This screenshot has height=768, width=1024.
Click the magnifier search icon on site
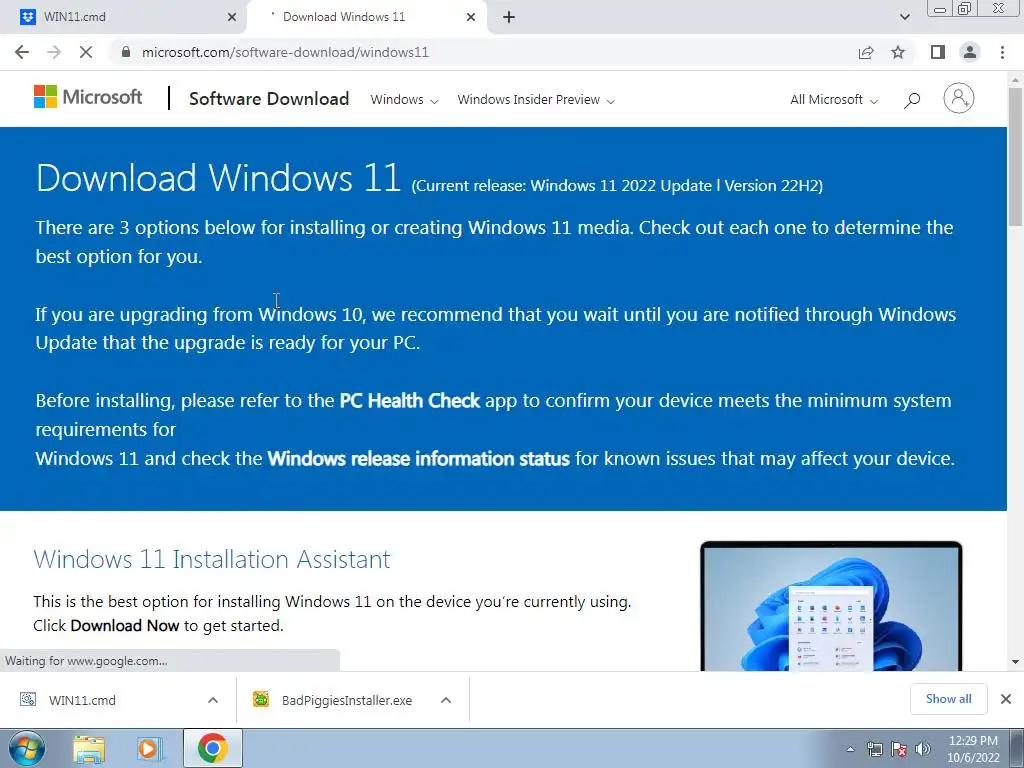click(912, 100)
